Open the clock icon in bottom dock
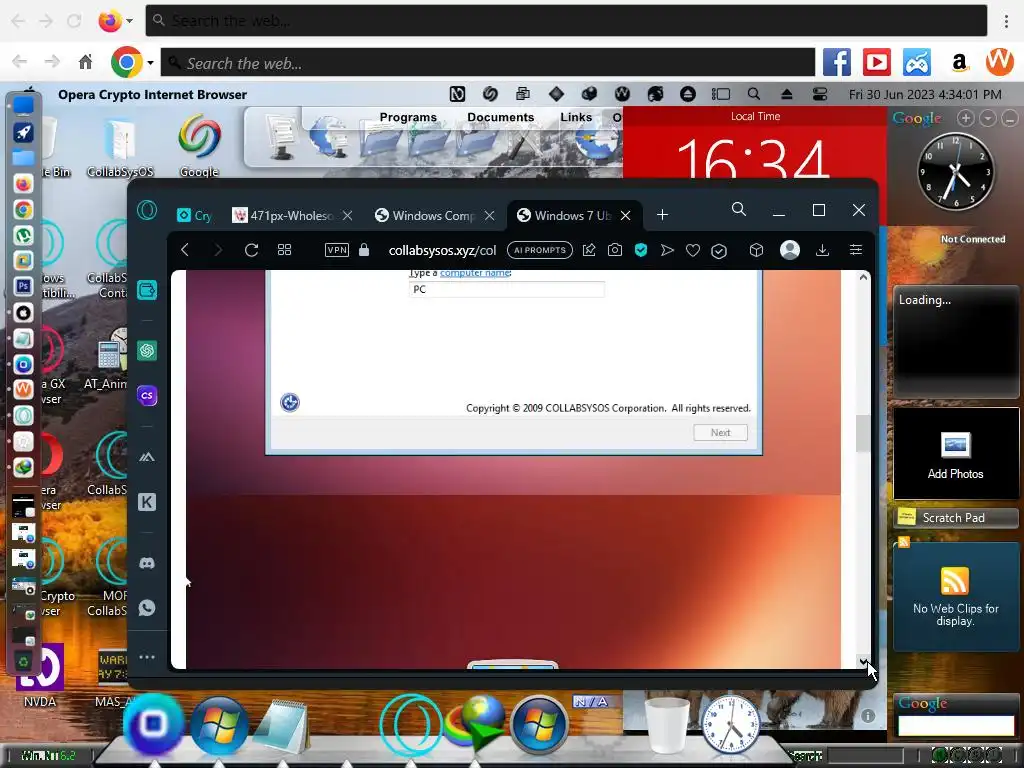 click(x=731, y=725)
